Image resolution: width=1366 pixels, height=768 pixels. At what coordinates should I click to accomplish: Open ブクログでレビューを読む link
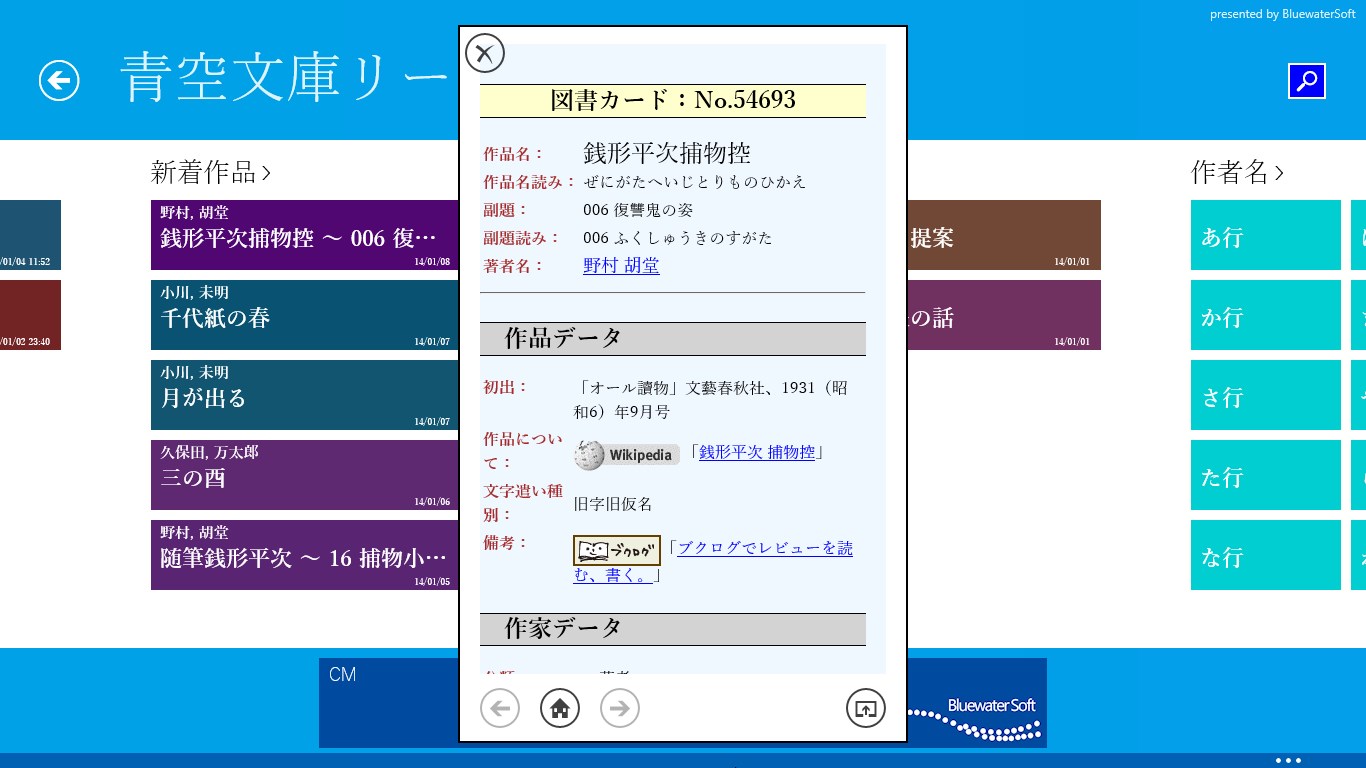tap(765, 548)
